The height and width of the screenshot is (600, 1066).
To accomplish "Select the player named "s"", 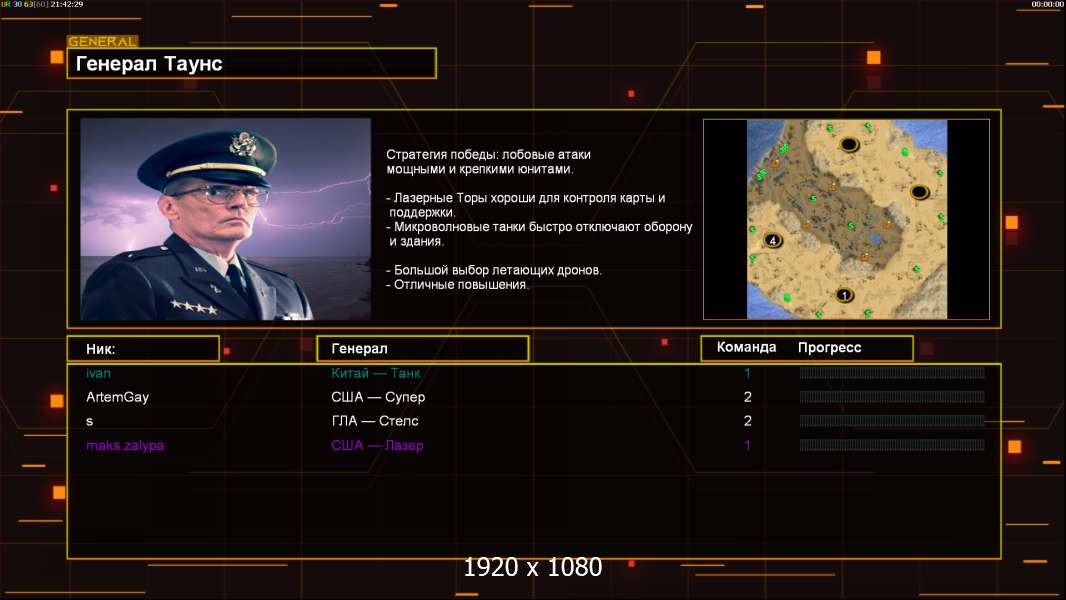I will click(90, 421).
